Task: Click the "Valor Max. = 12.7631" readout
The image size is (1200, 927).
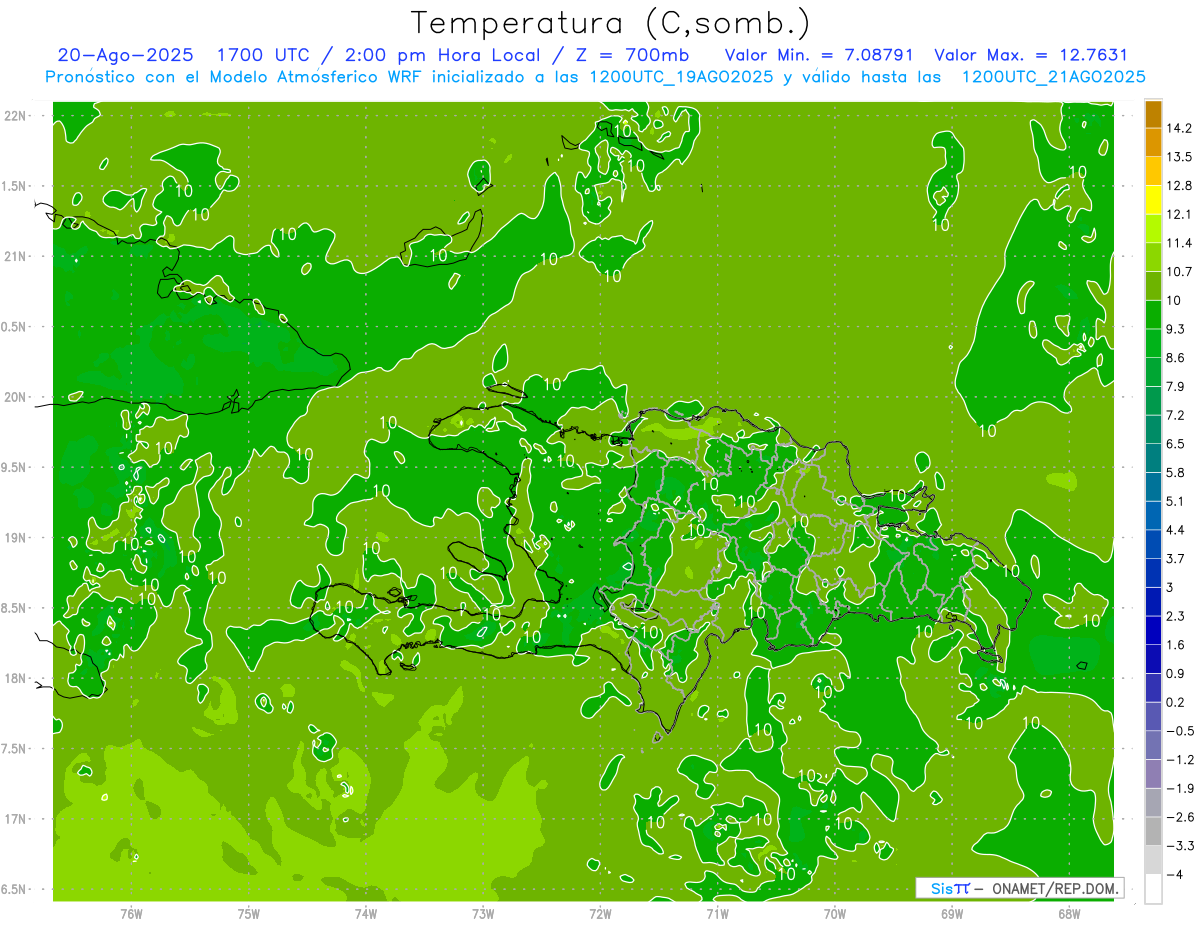Action: coord(1031,55)
